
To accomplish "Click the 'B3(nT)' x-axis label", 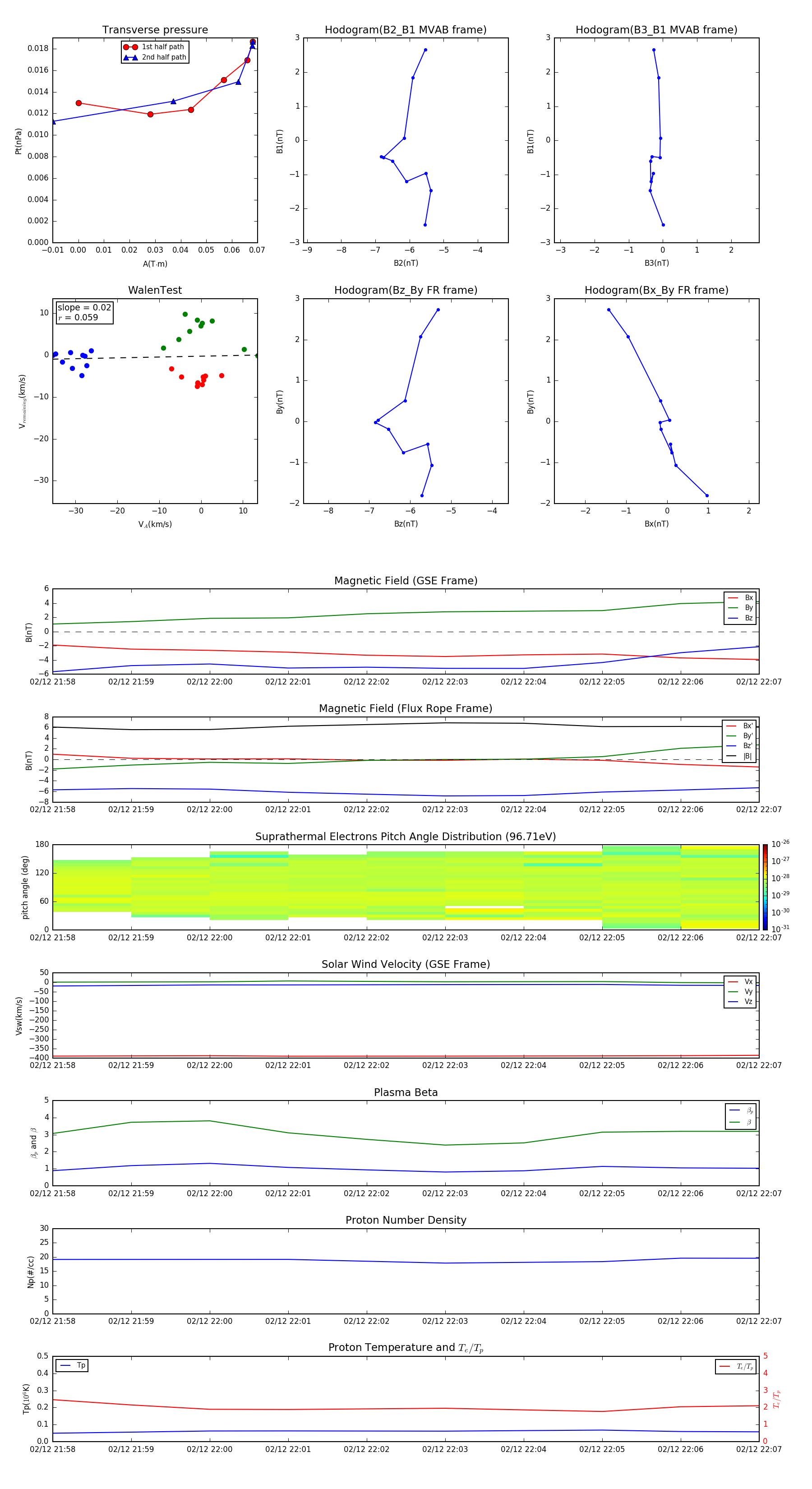I will point(656,263).
